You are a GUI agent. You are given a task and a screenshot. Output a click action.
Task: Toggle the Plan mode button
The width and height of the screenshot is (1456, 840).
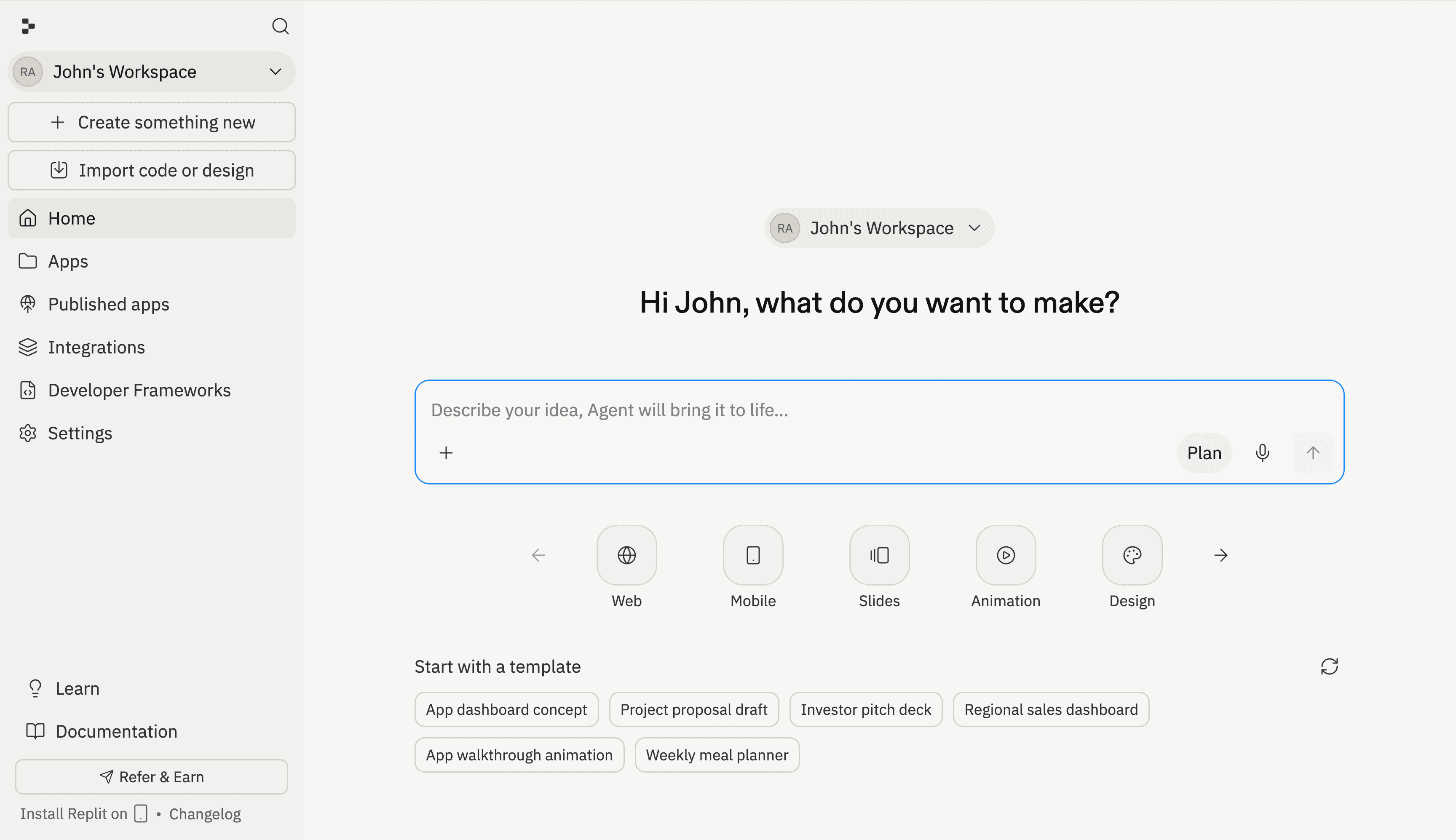[1204, 453]
